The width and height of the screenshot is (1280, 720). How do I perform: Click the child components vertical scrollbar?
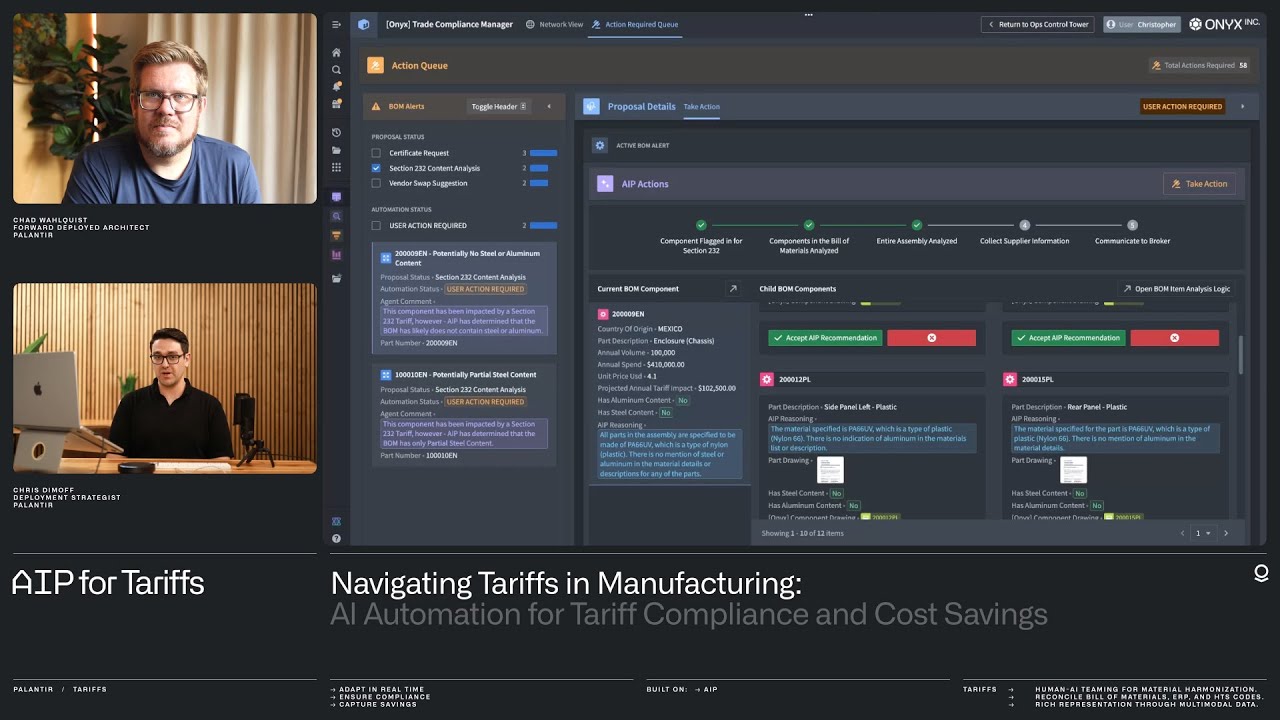tap(1241, 355)
